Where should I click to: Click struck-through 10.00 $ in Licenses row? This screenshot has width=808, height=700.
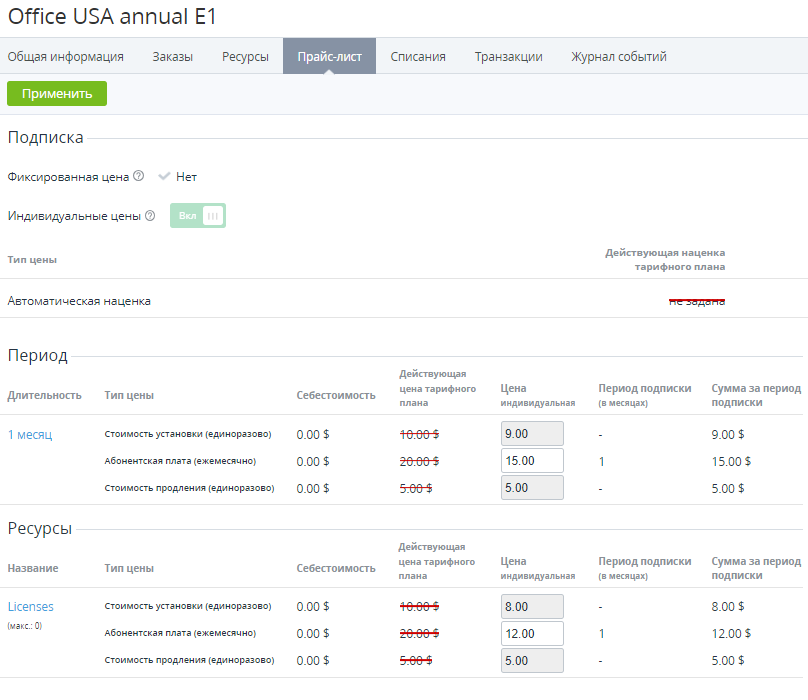419,607
